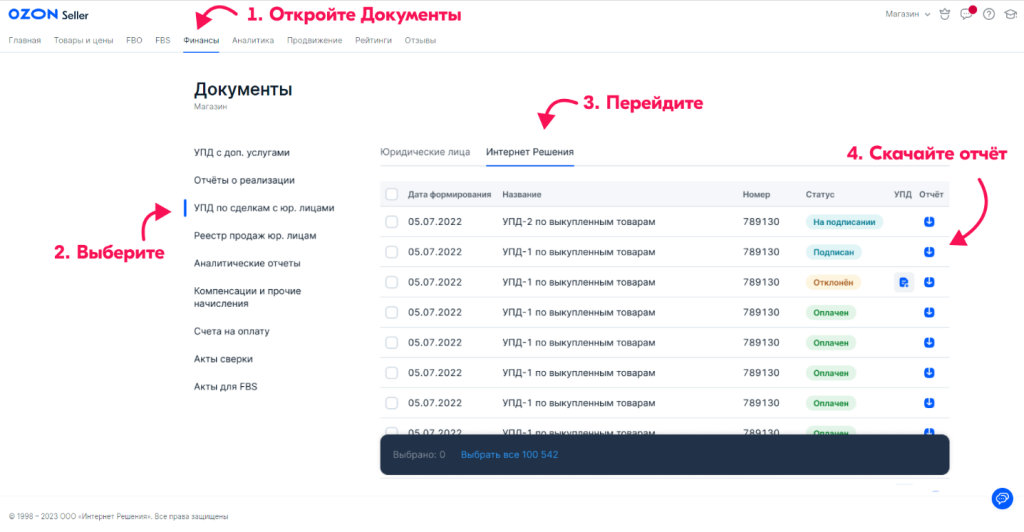Open 'Отчёты о реализации' in the sidebar

tap(244, 180)
